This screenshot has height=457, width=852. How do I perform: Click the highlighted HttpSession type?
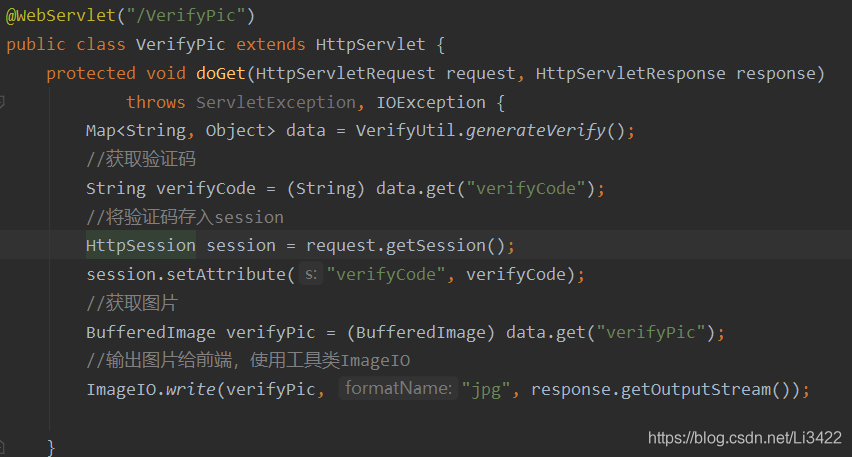(140, 246)
